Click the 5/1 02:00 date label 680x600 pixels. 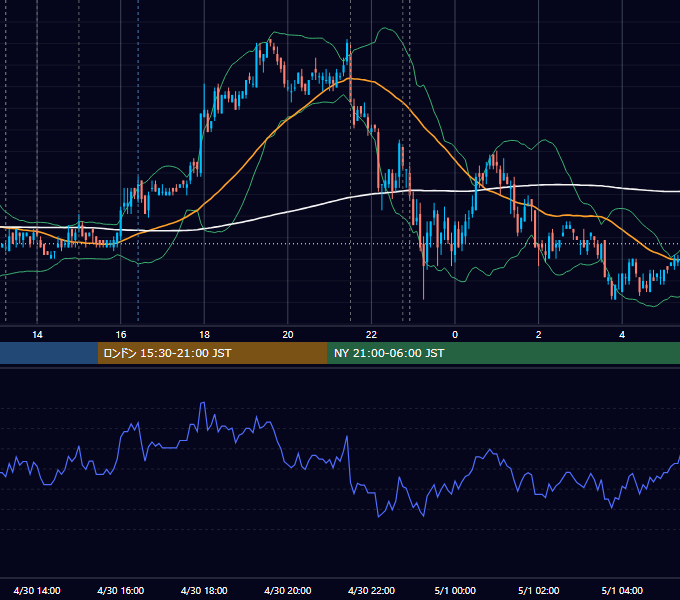(x=539, y=590)
